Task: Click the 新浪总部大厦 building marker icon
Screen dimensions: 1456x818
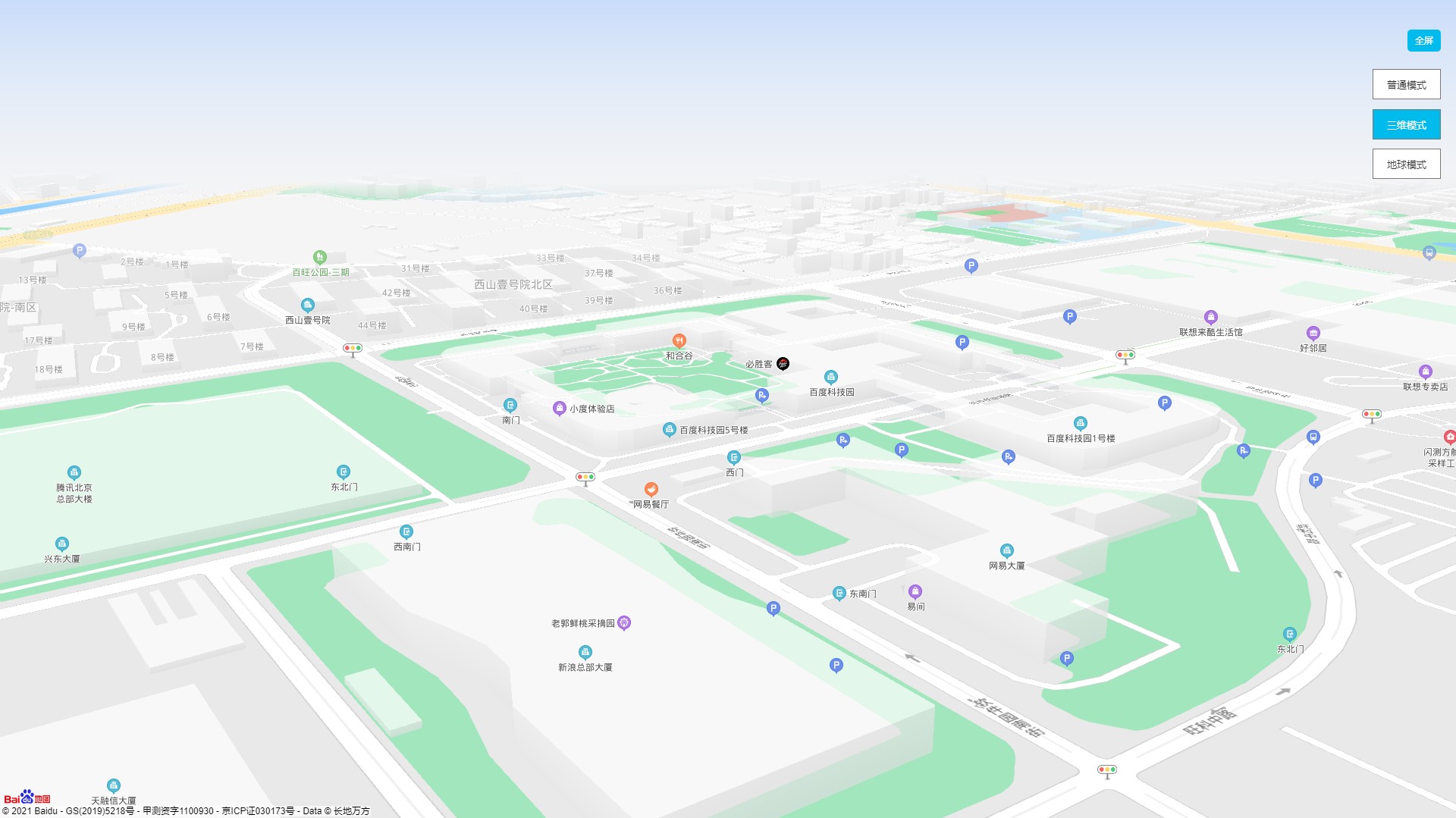Action: pos(585,652)
